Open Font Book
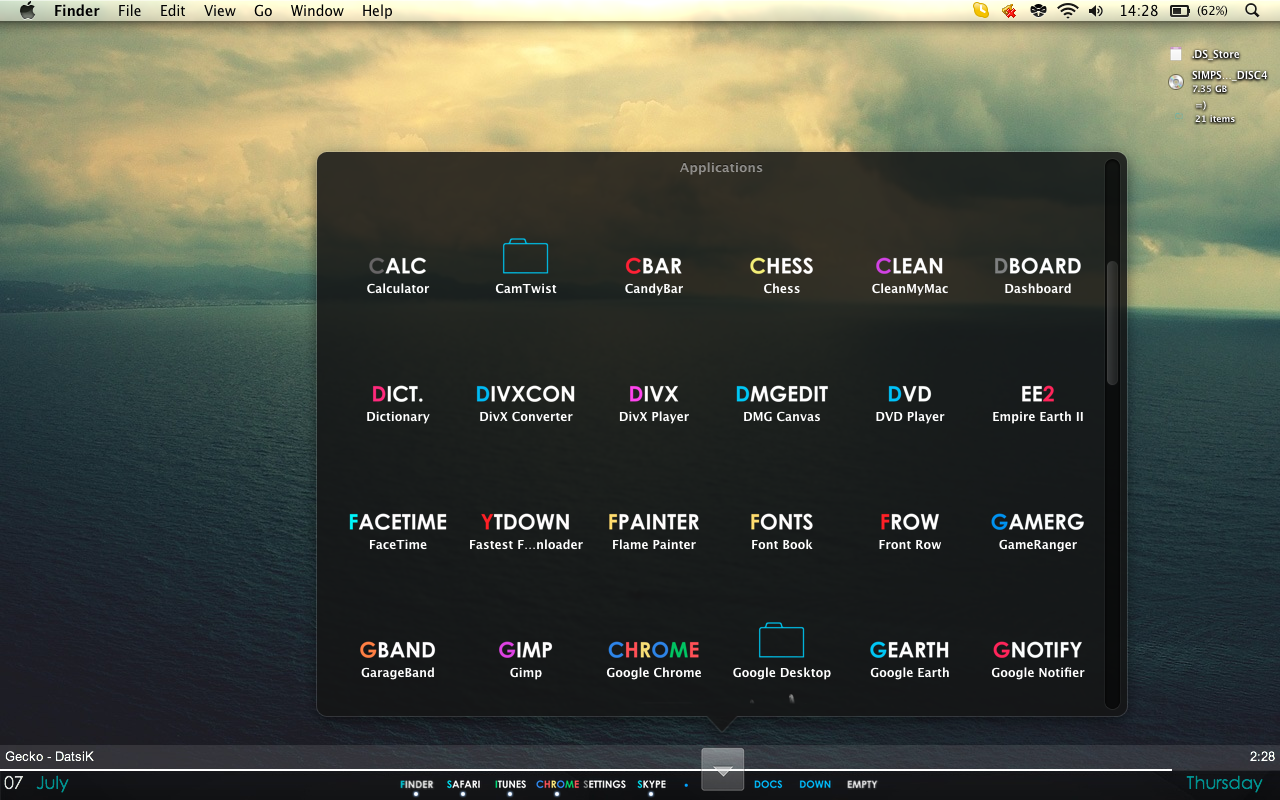This screenshot has width=1280, height=800. pos(781,531)
